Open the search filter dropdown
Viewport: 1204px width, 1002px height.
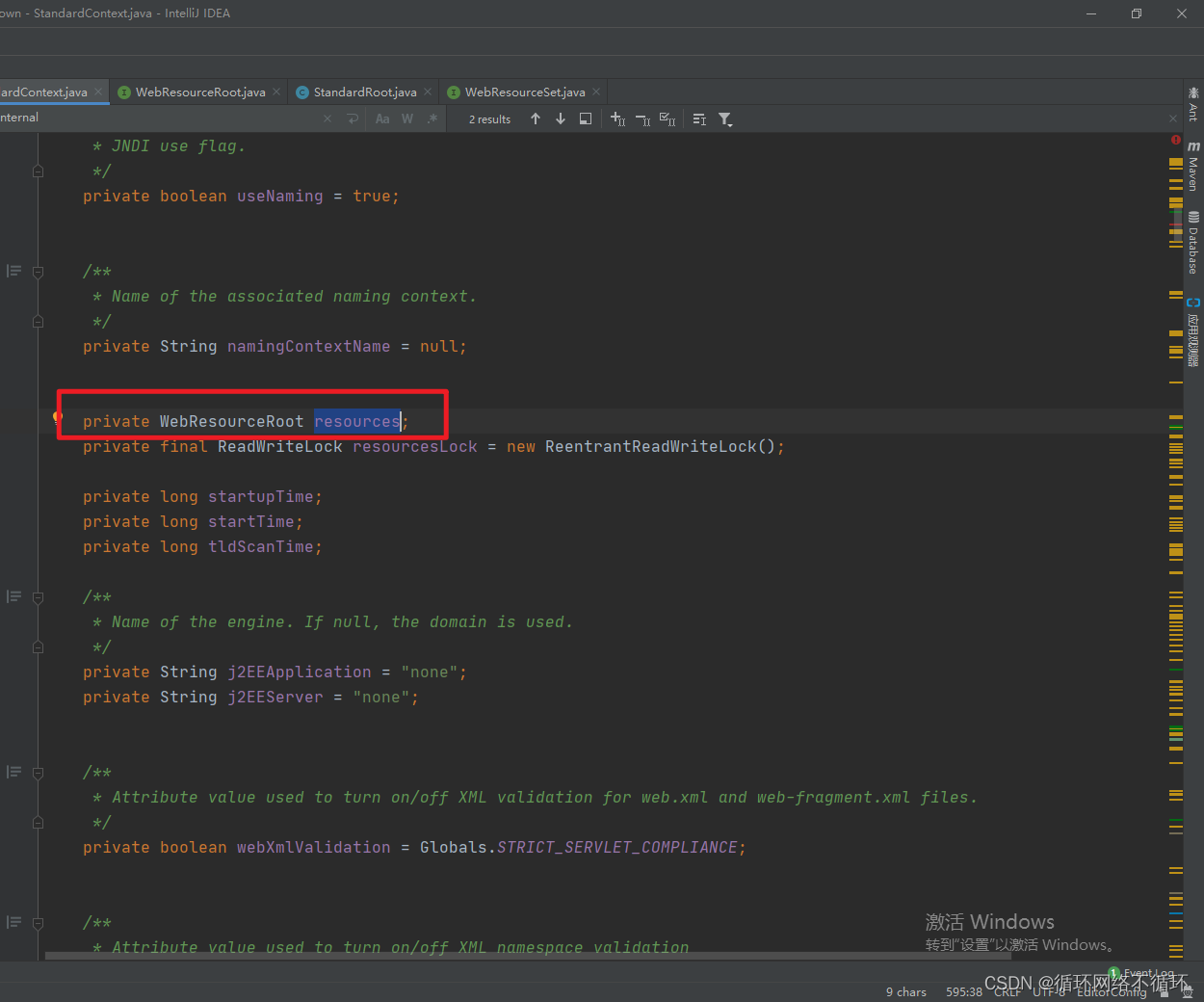(x=724, y=119)
